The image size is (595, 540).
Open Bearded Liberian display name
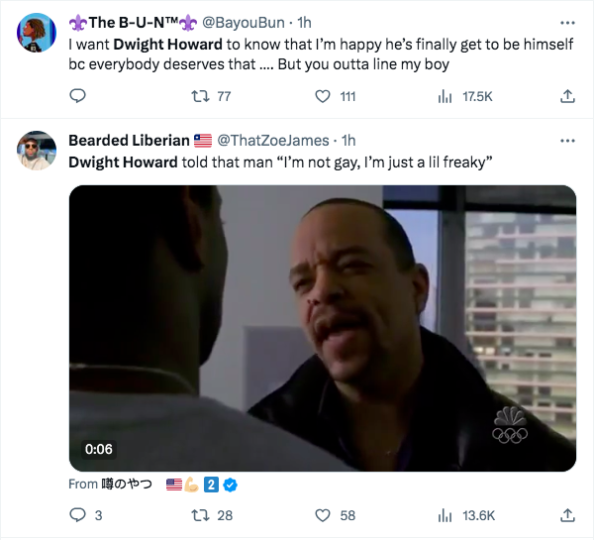(129, 141)
